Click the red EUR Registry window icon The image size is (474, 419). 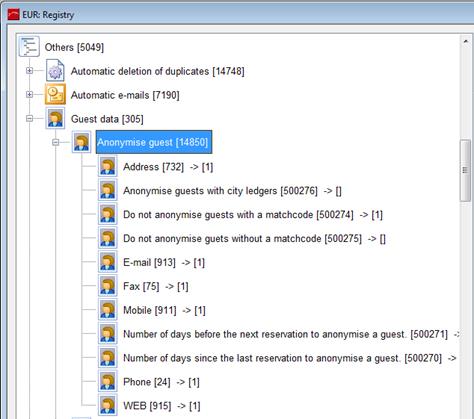pyautogui.click(x=13, y=15)
